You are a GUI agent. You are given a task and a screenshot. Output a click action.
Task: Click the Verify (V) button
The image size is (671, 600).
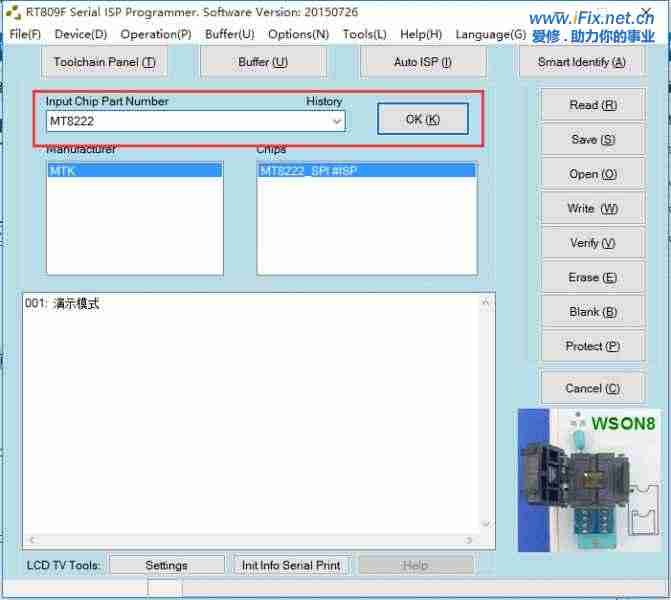592,243
